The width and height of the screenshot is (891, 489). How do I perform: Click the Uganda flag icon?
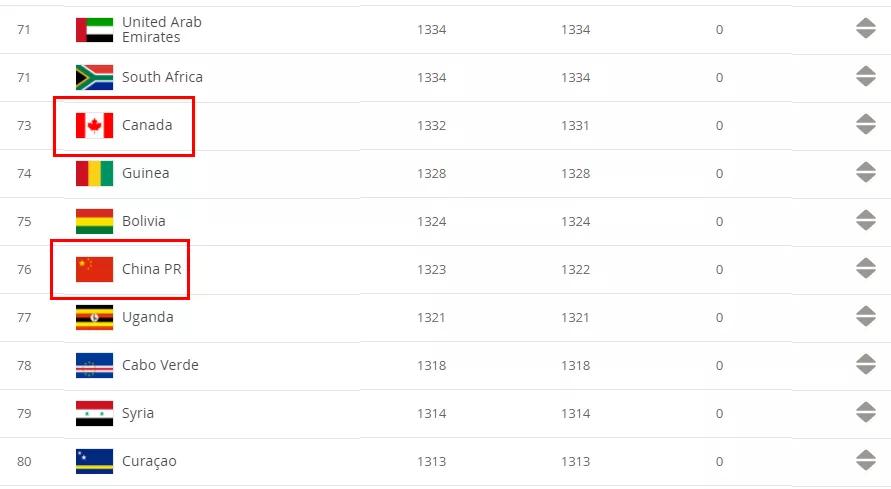coord(94,317)
